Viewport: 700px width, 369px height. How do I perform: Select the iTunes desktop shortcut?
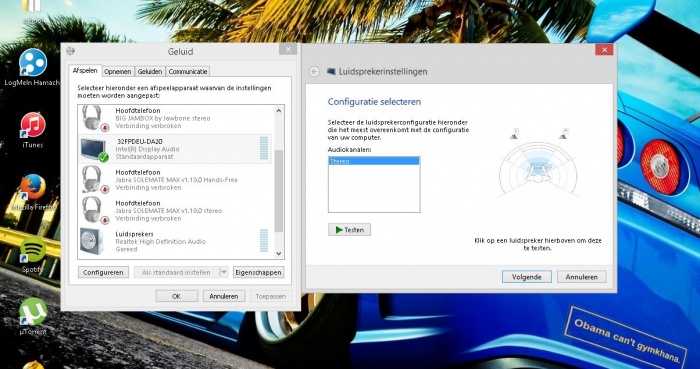(33, 129)
